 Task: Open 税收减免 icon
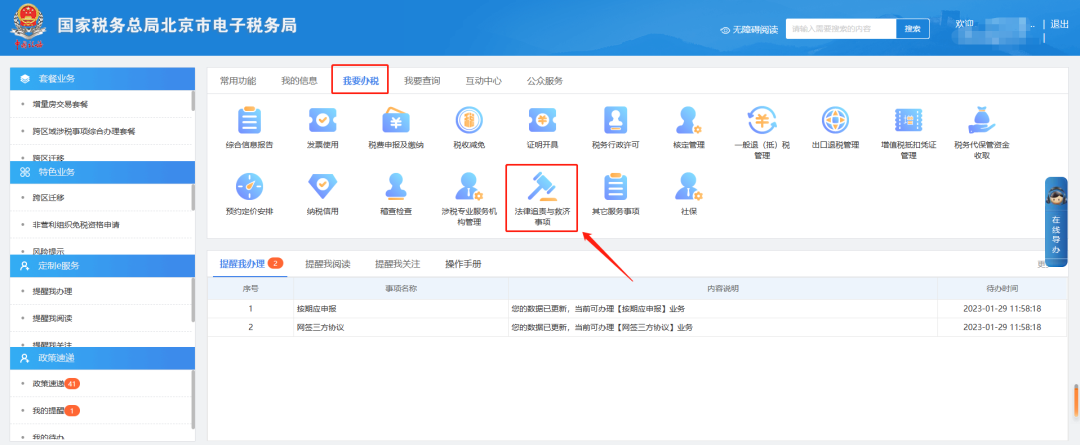pyautogui.click(x=468, y=122)
